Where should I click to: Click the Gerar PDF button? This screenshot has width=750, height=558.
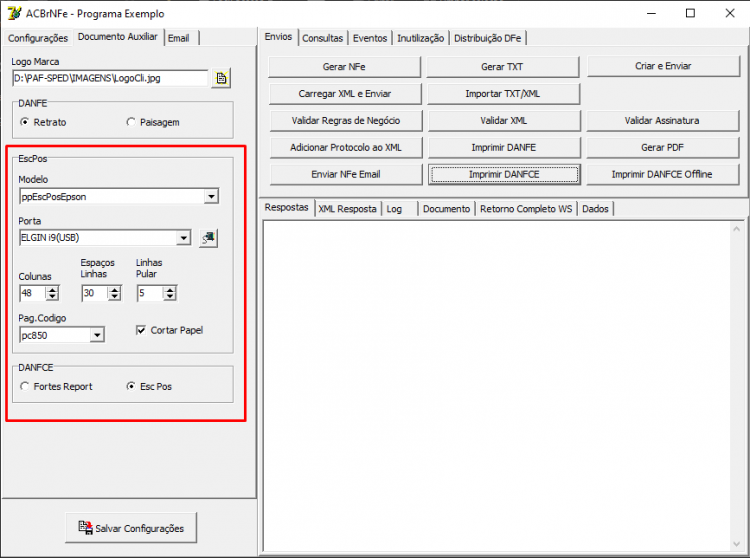click(x=662, y=147)
